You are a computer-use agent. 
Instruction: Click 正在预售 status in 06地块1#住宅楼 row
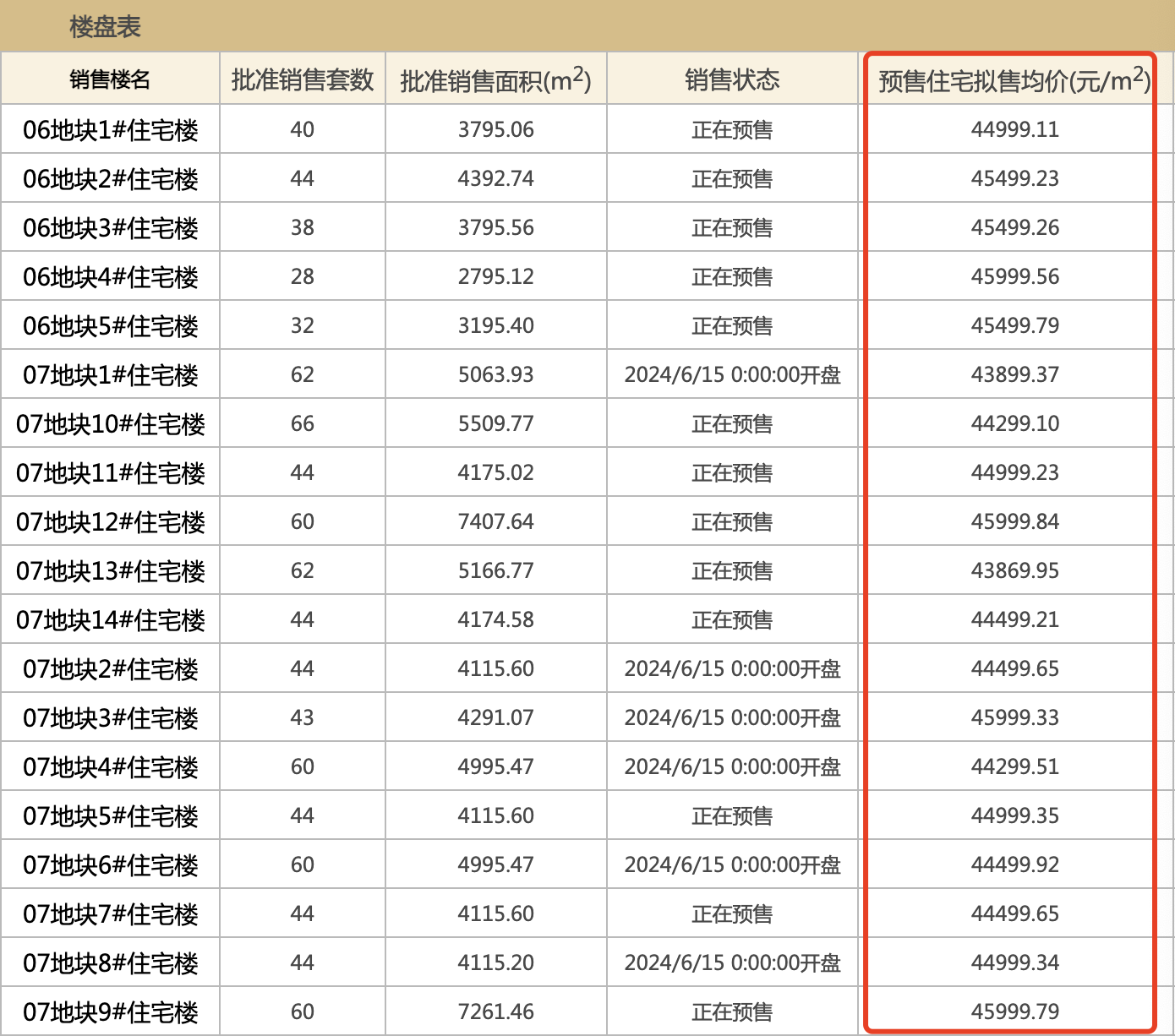(732, 129)
